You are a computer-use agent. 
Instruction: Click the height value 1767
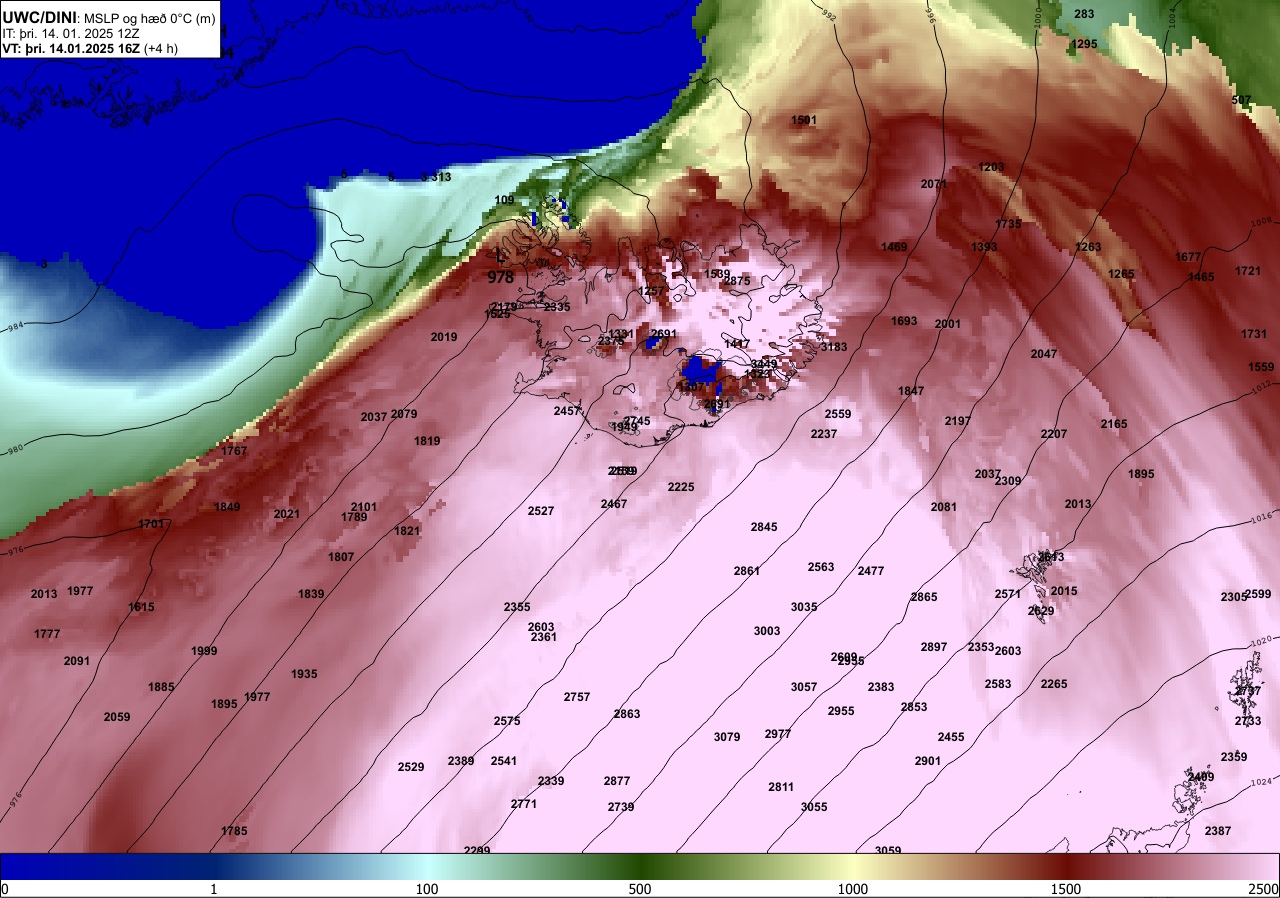coord(234,451)
